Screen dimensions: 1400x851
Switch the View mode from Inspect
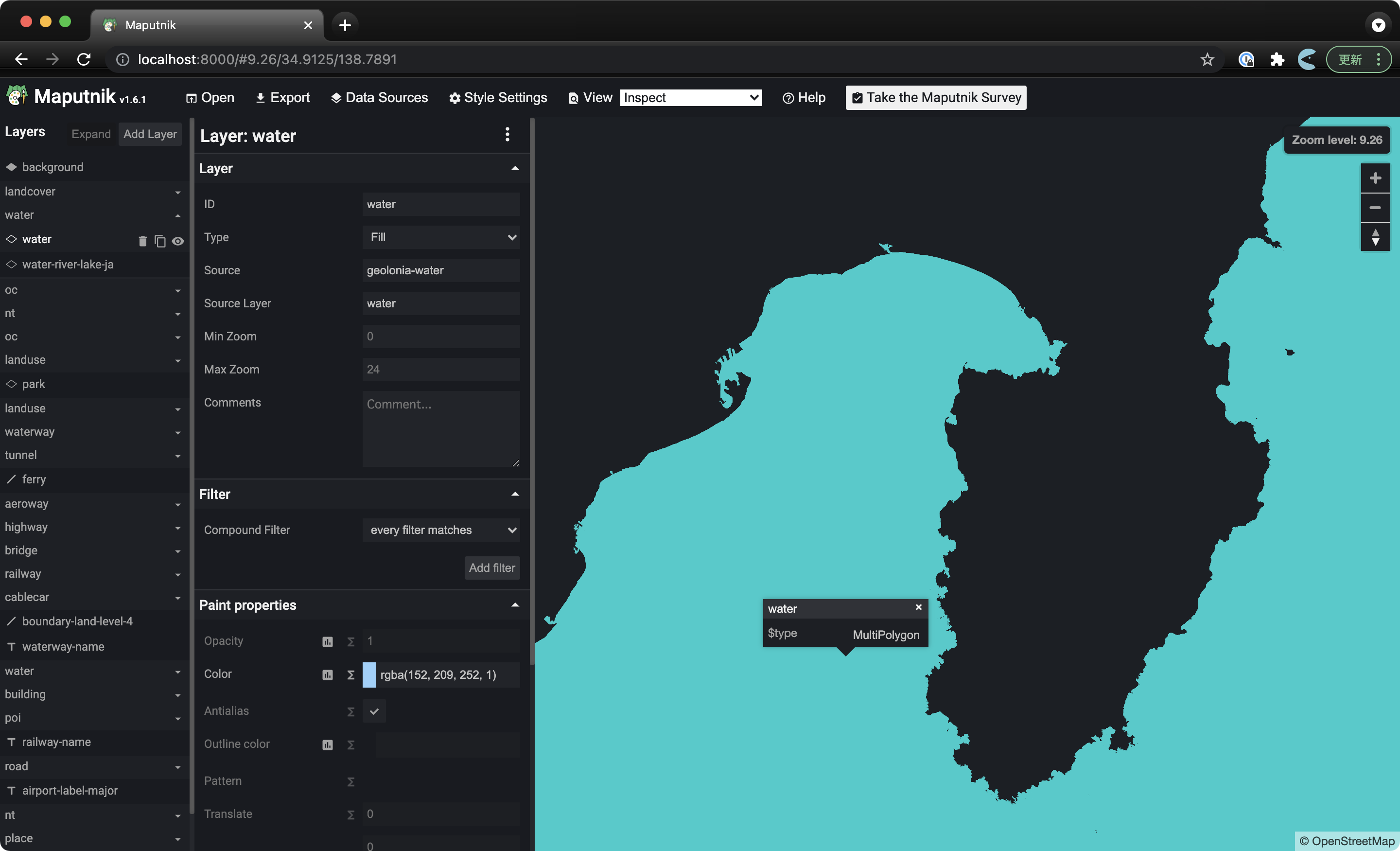pyautogui.click(x=691, y=97)
